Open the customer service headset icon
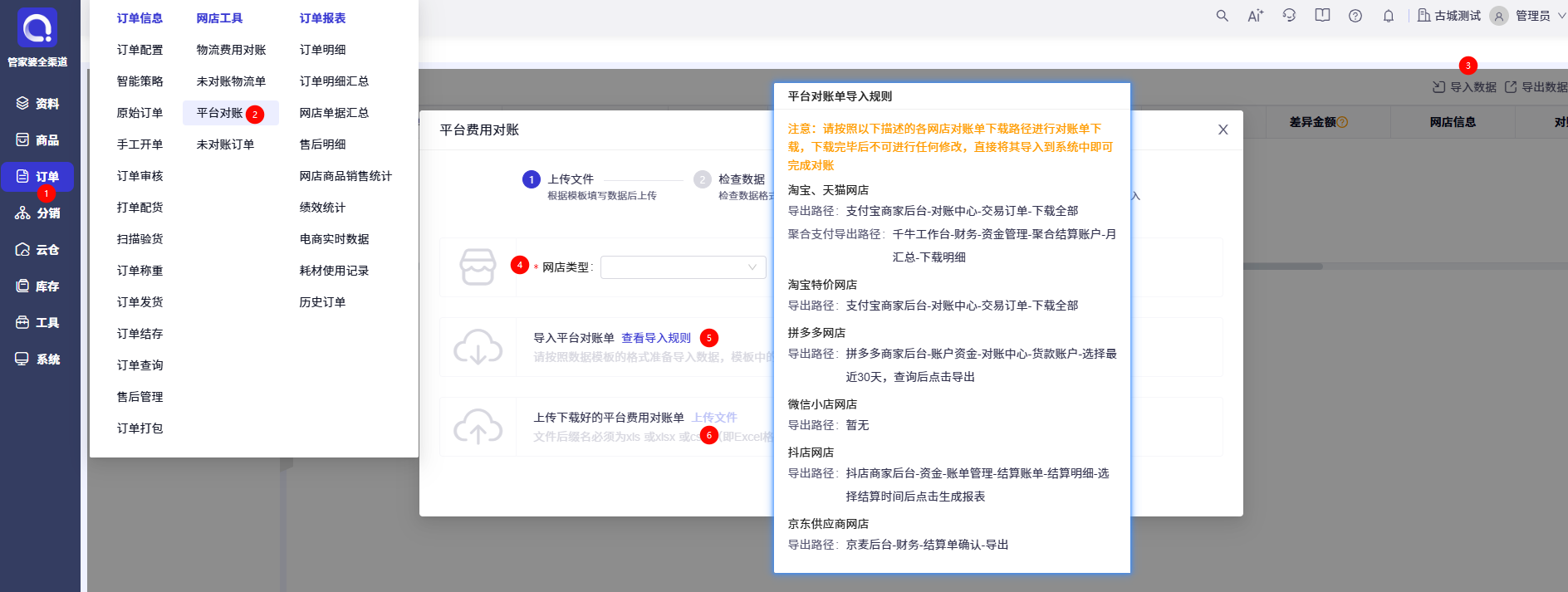 [1289, 16]
